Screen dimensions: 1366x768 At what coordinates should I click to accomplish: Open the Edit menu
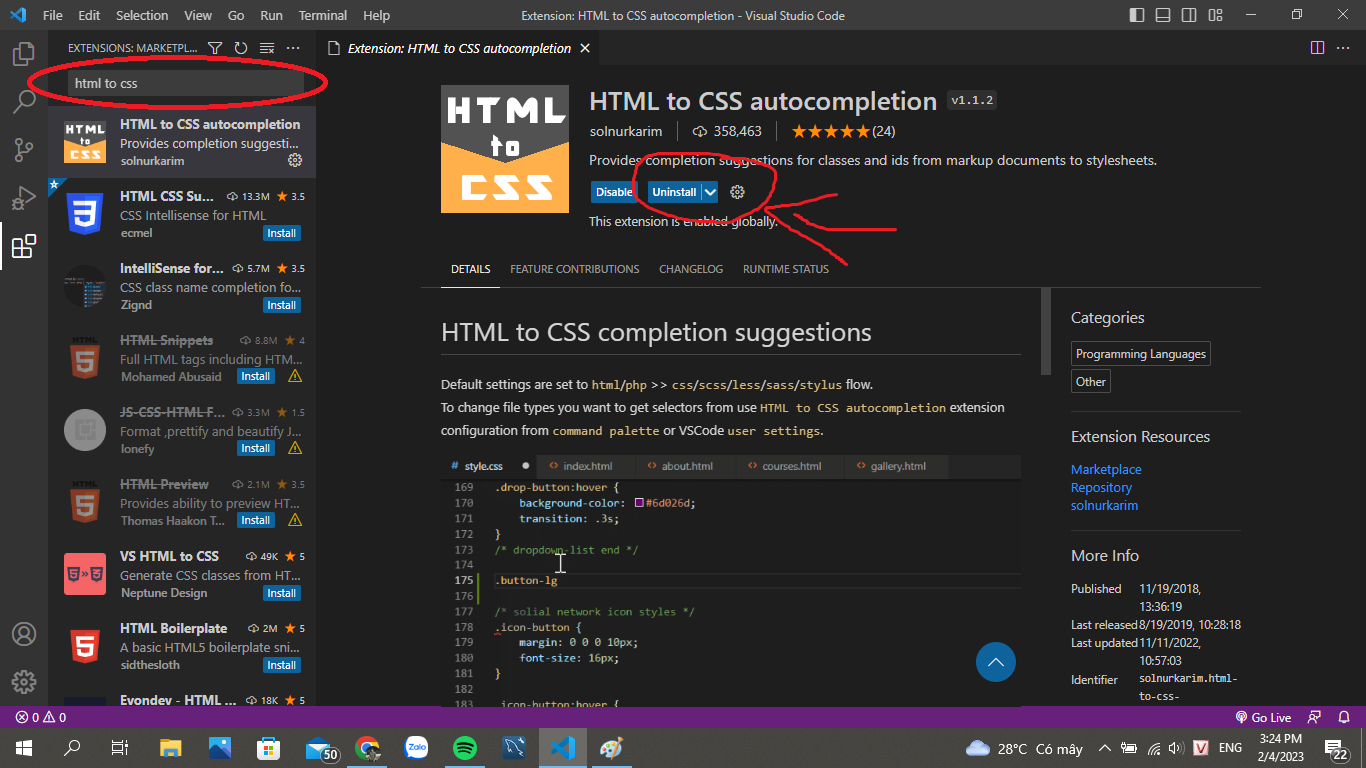click(x=89, y=15)
